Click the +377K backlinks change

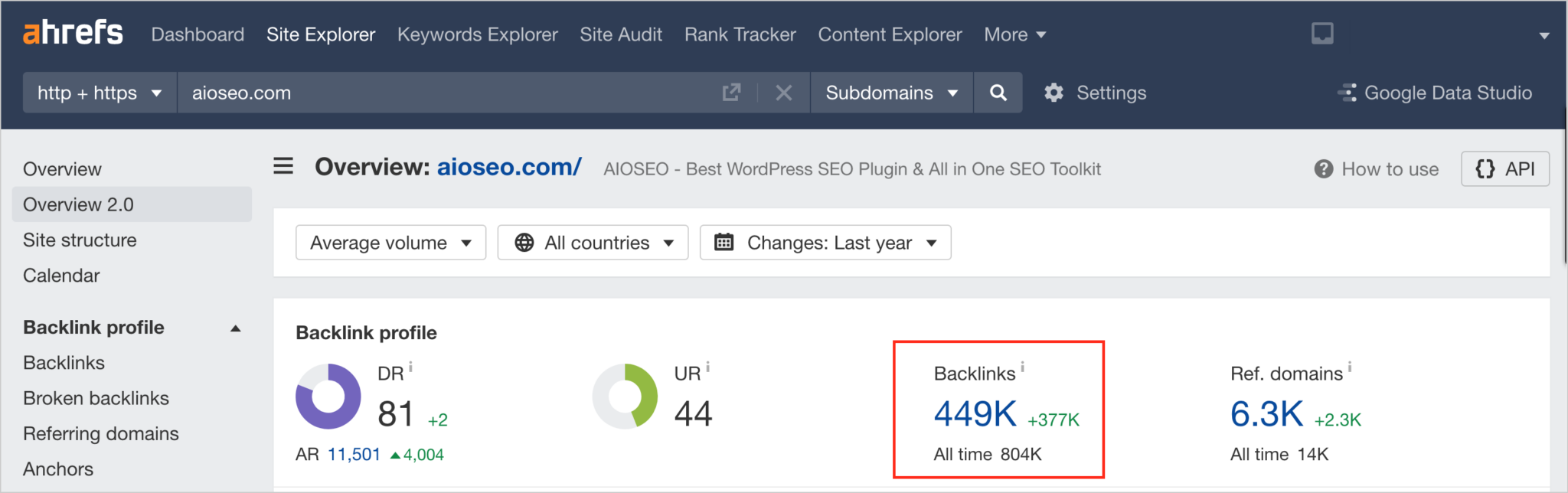point(1053,420)
